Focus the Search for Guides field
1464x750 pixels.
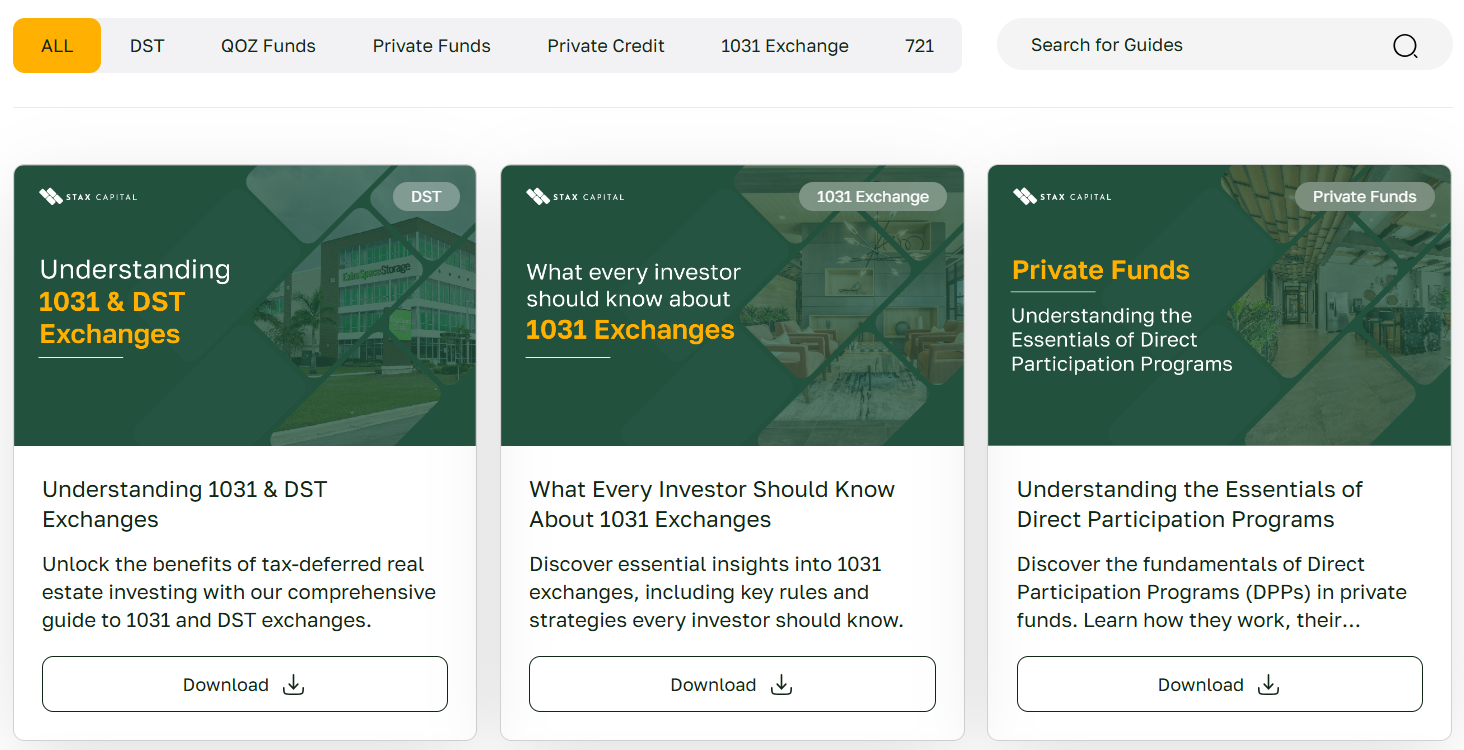pos(1190,46)
